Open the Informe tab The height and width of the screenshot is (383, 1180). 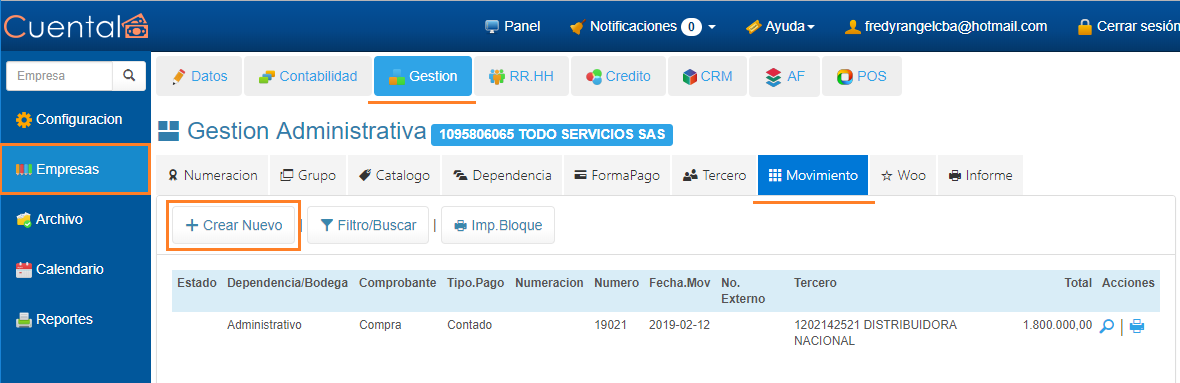click(x=980, y=175)
